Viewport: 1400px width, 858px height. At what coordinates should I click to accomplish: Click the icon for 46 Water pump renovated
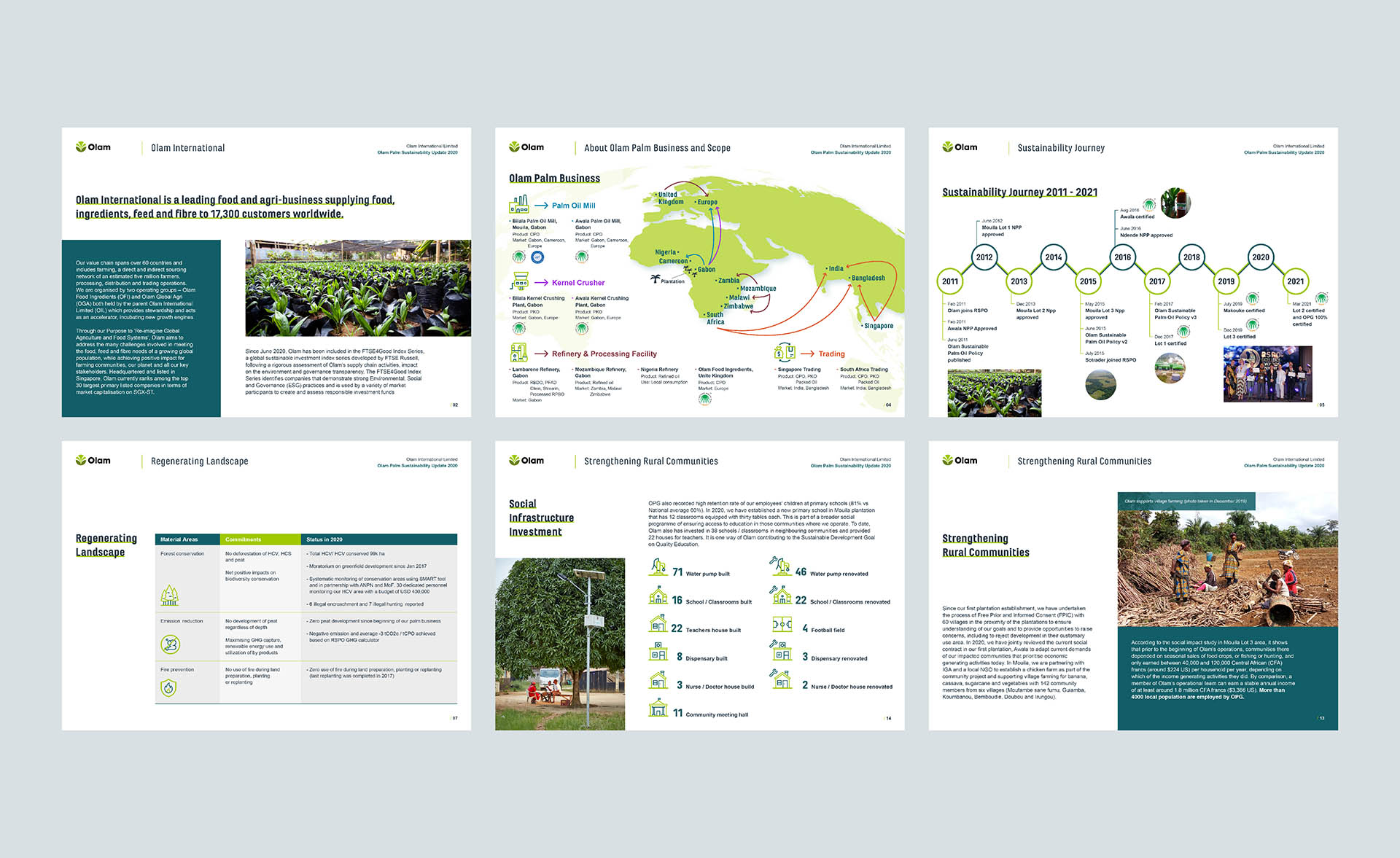780,566
